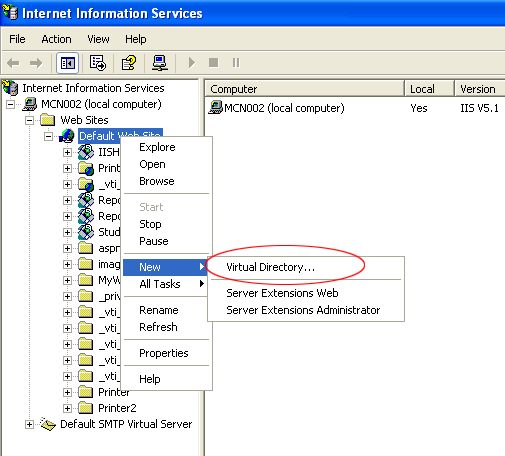Expand the Default SMTP Virtual Server node
Screen dimensions: 505x456
29,424
